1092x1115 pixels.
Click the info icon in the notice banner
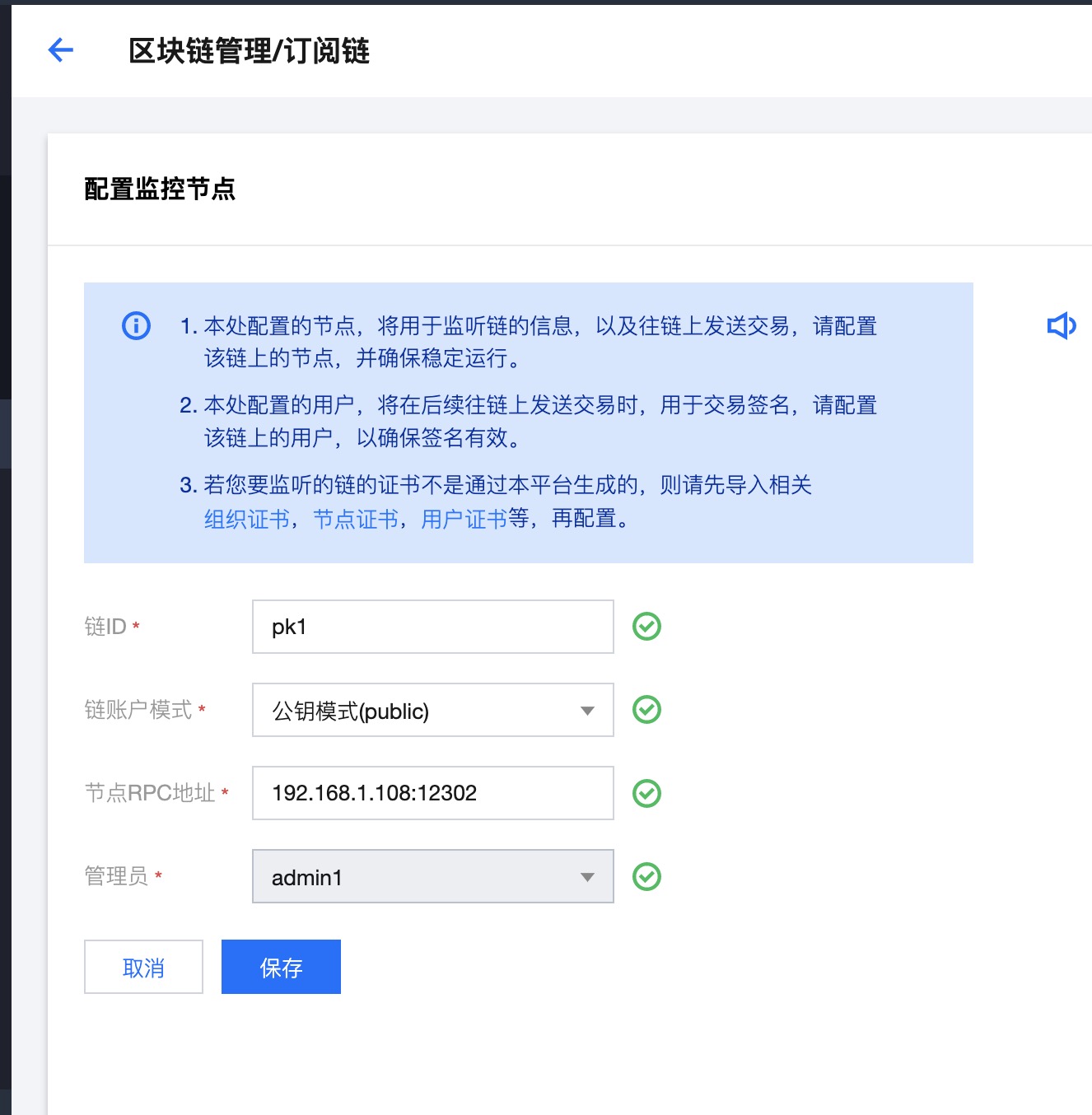click(x=136, y=326)
